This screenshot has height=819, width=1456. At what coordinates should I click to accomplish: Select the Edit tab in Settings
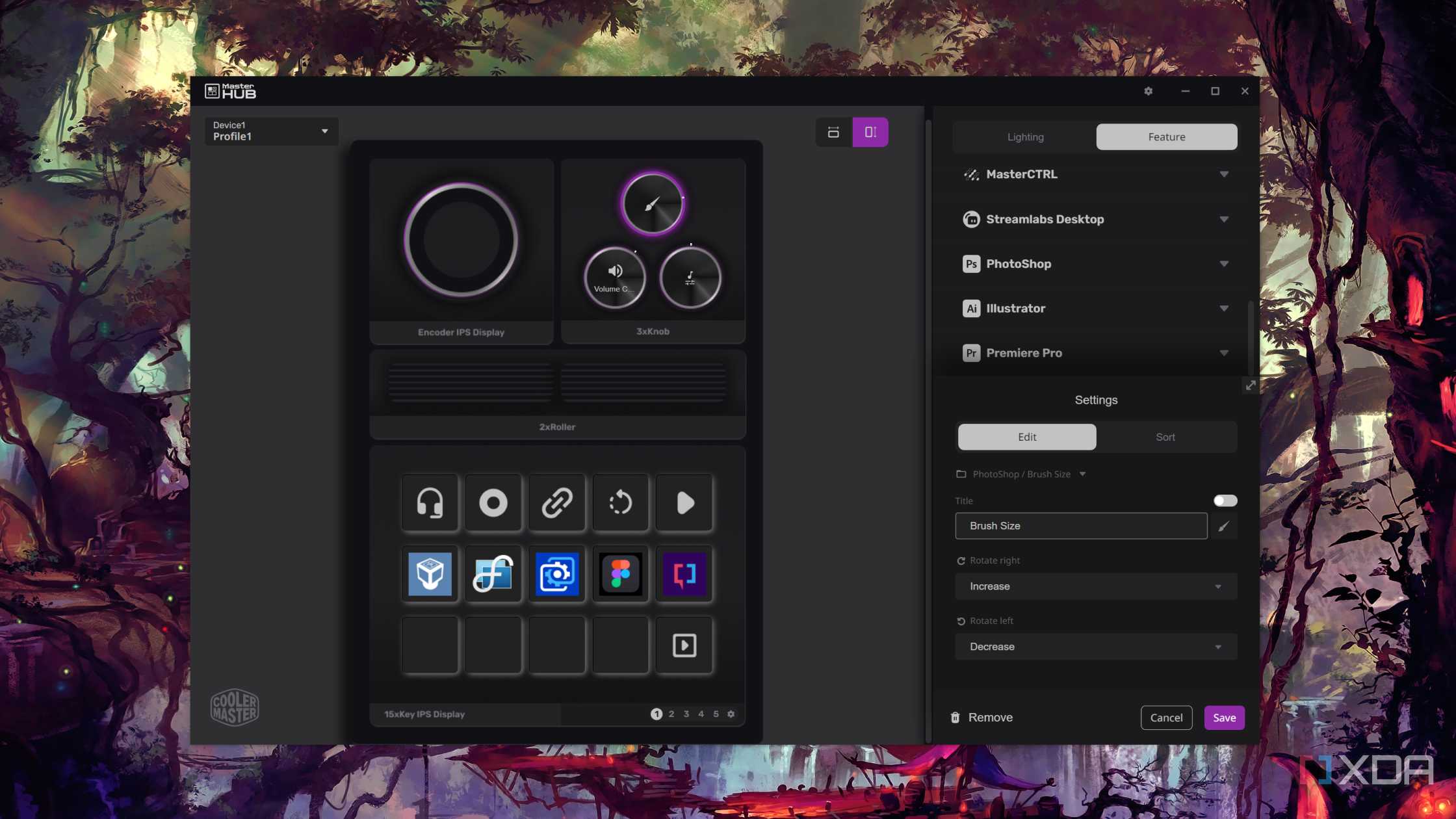tap(1027, 437)
